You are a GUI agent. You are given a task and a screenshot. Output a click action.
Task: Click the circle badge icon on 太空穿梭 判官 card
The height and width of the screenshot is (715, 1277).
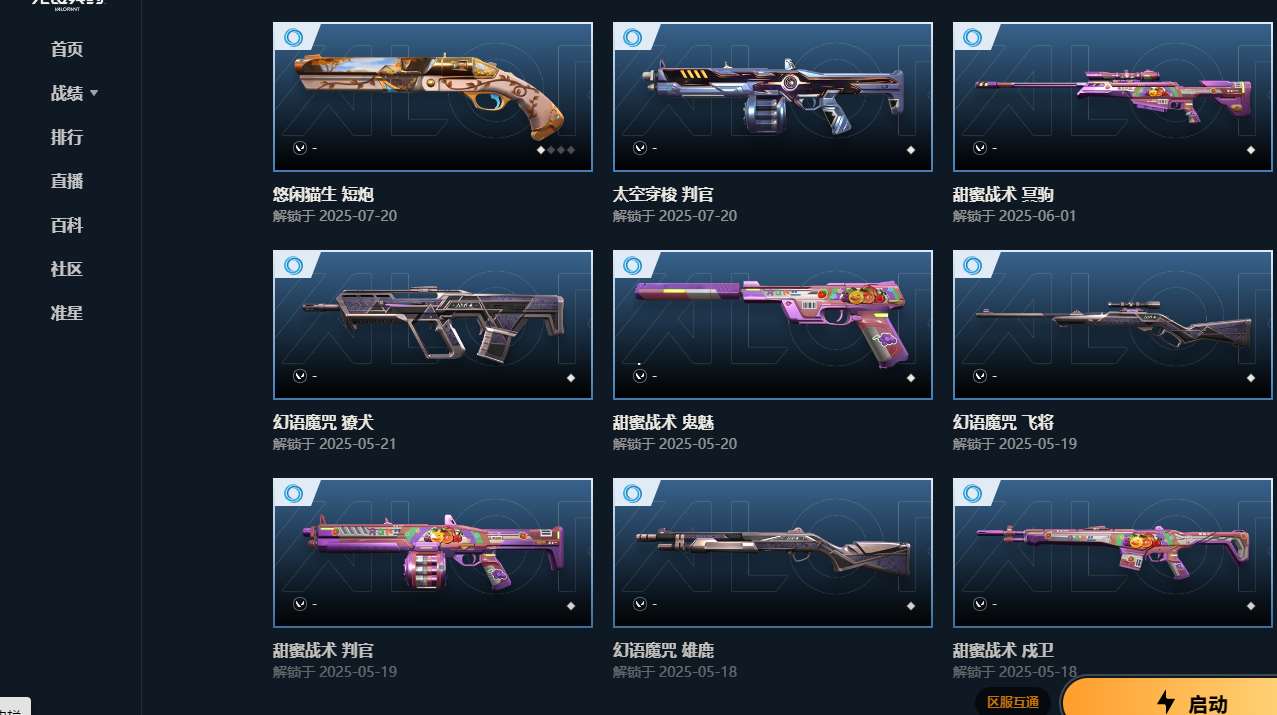633,37
